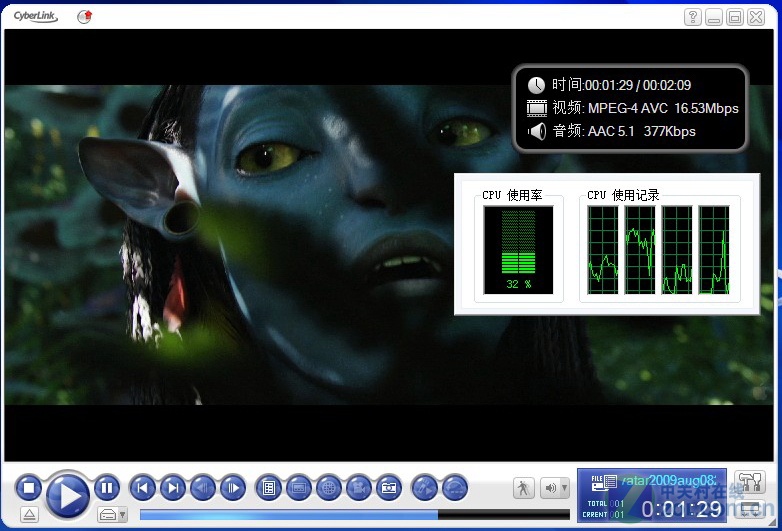782x531 pixels.
Task: Click the CRRENT 001 counter
Action: 603,515
